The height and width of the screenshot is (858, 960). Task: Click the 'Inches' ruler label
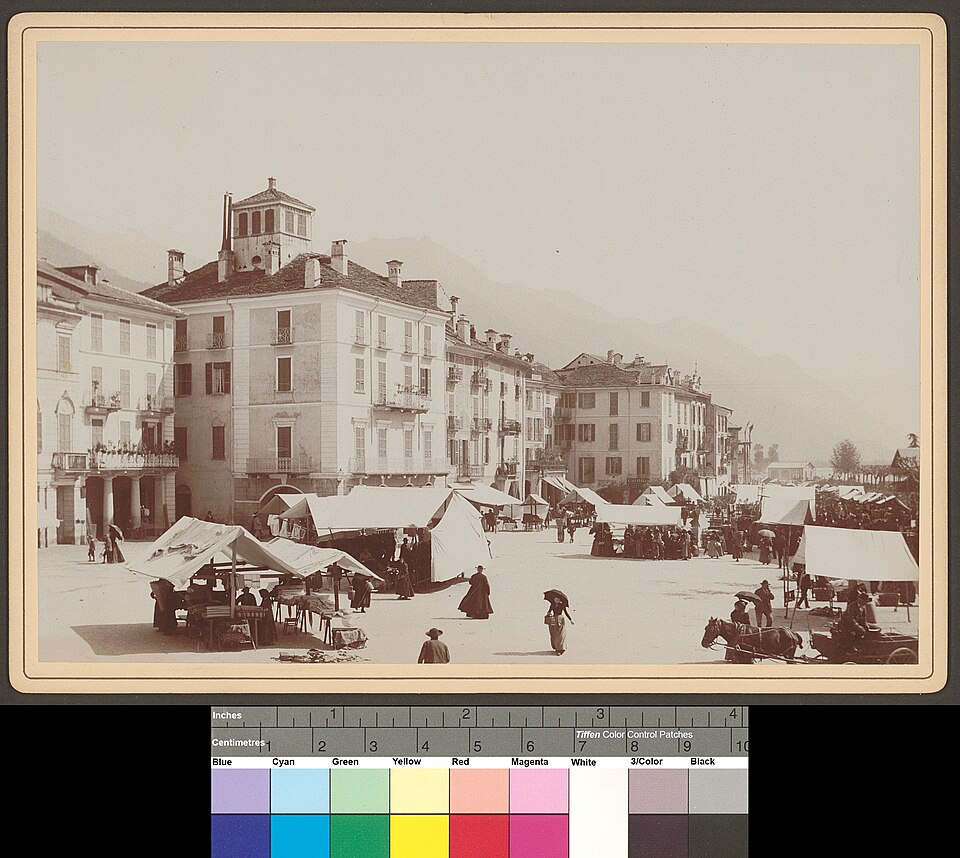pyautogui.click(x=227, y=715)
